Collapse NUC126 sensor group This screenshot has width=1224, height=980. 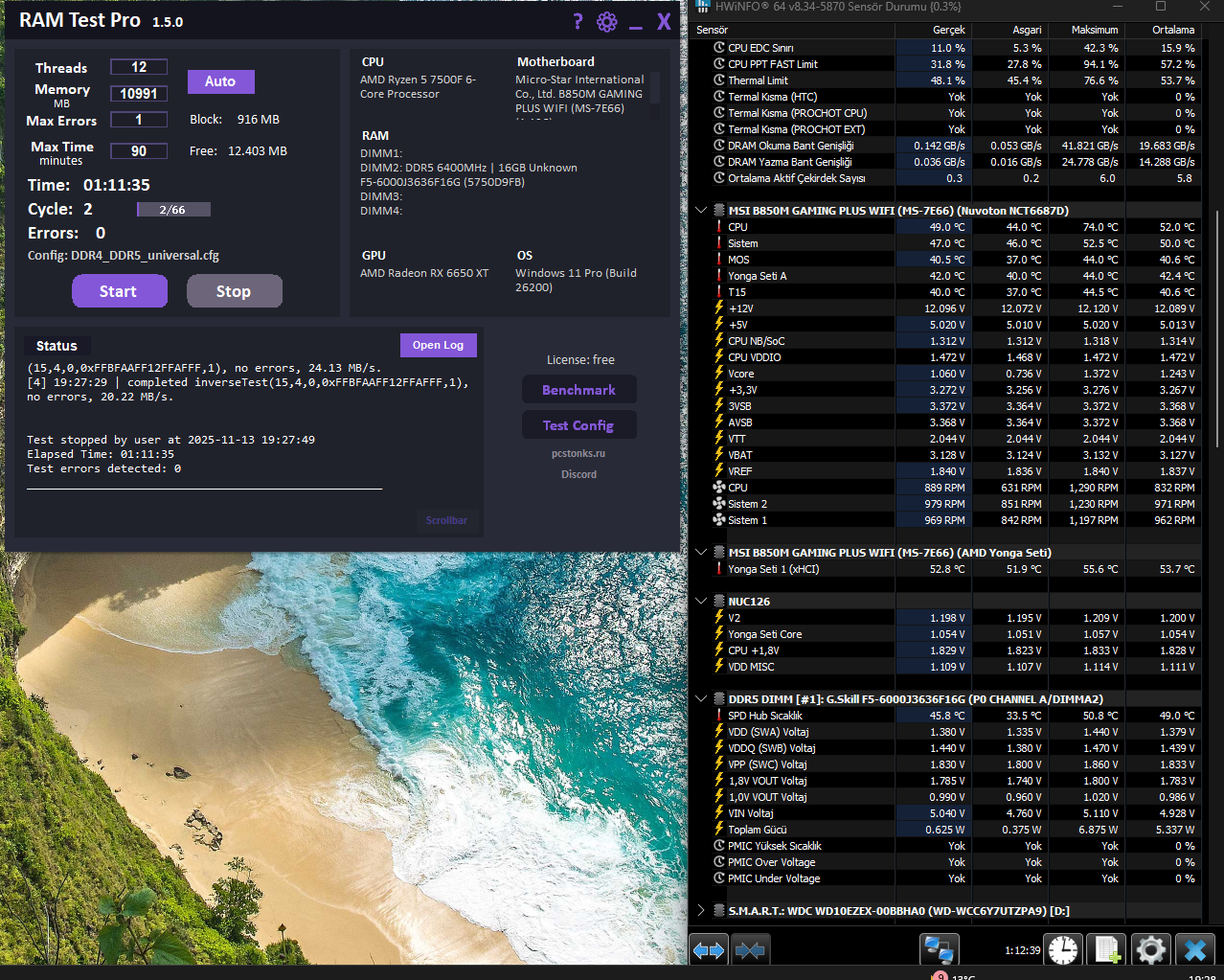click(701, 602)
